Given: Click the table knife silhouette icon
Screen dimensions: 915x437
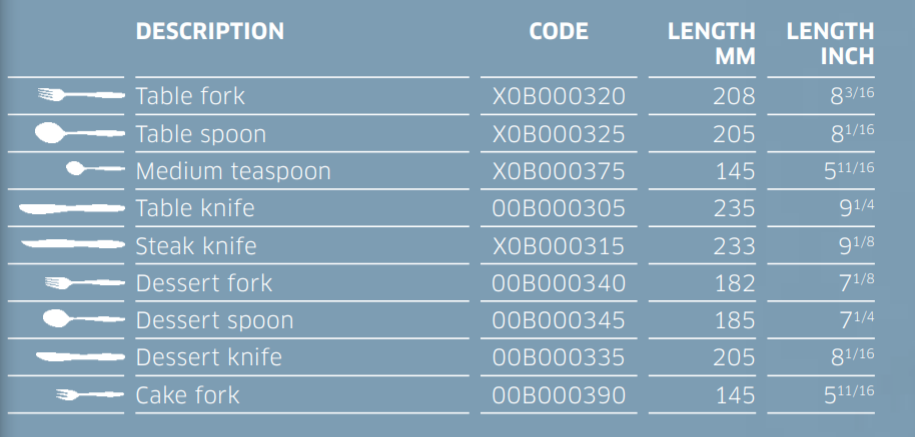Looking at the screenshot, I should [x=72, y=208].
